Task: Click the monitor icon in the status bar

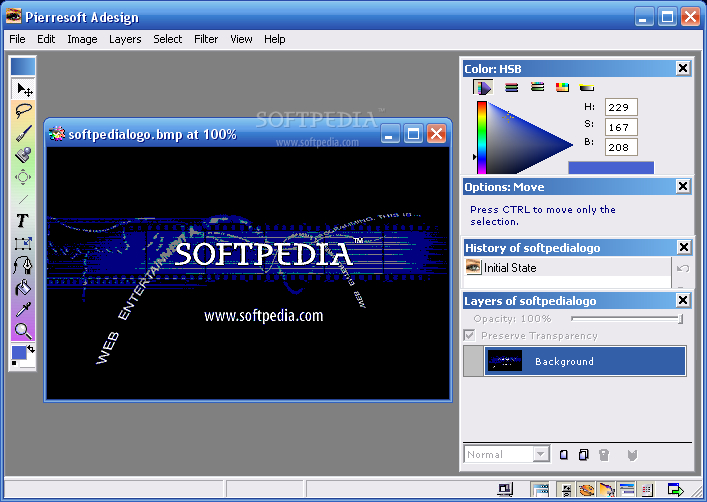Action: coord(505,489)
